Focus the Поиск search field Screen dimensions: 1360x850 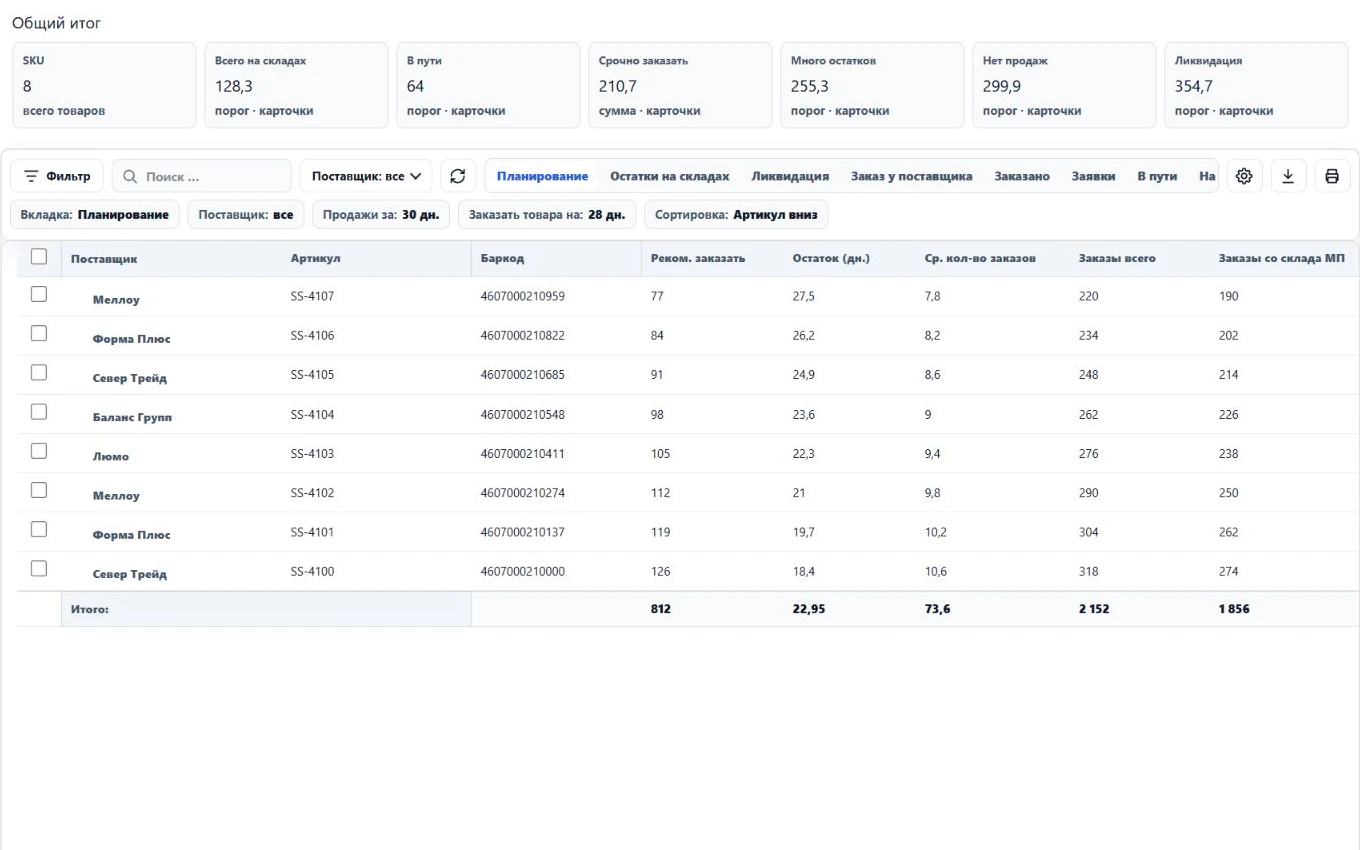pyautogui.click(x=201, y=176)
